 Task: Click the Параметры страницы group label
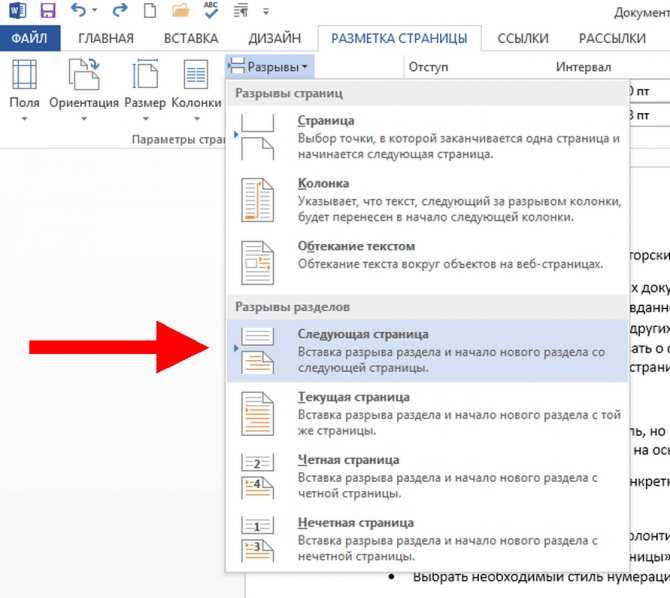coord(178,139)
